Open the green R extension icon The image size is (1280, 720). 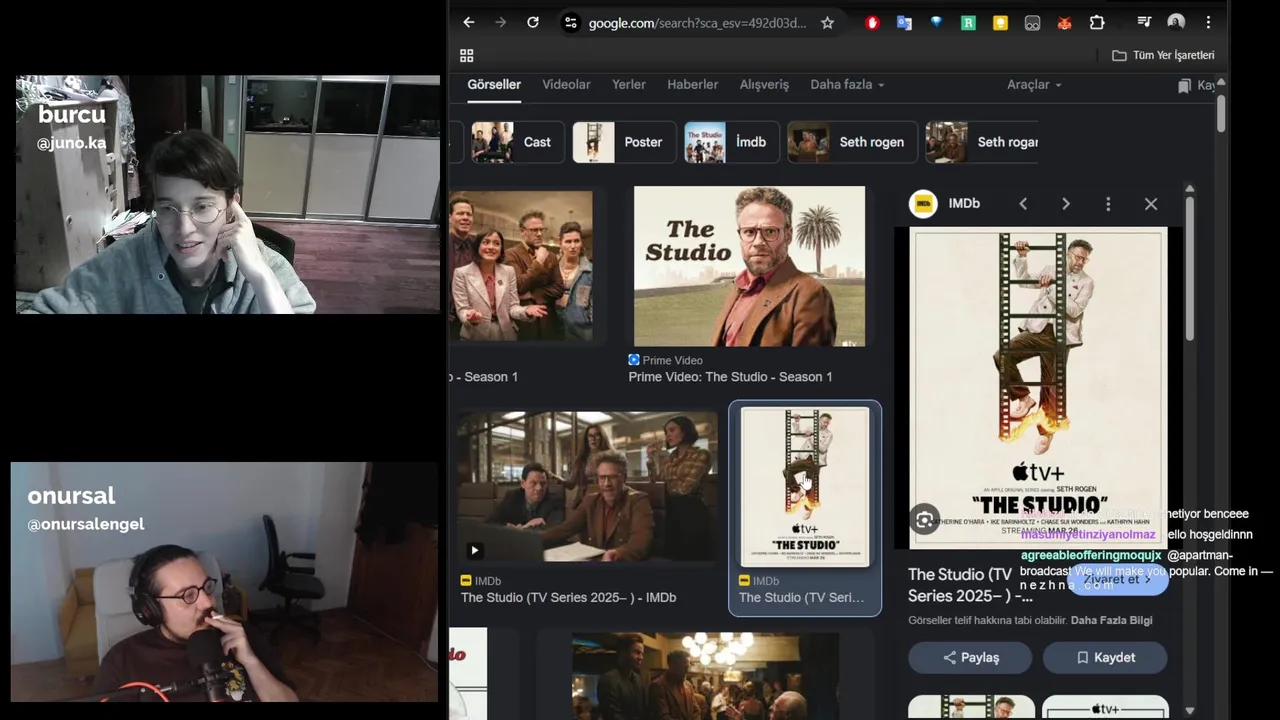[968, 22]
